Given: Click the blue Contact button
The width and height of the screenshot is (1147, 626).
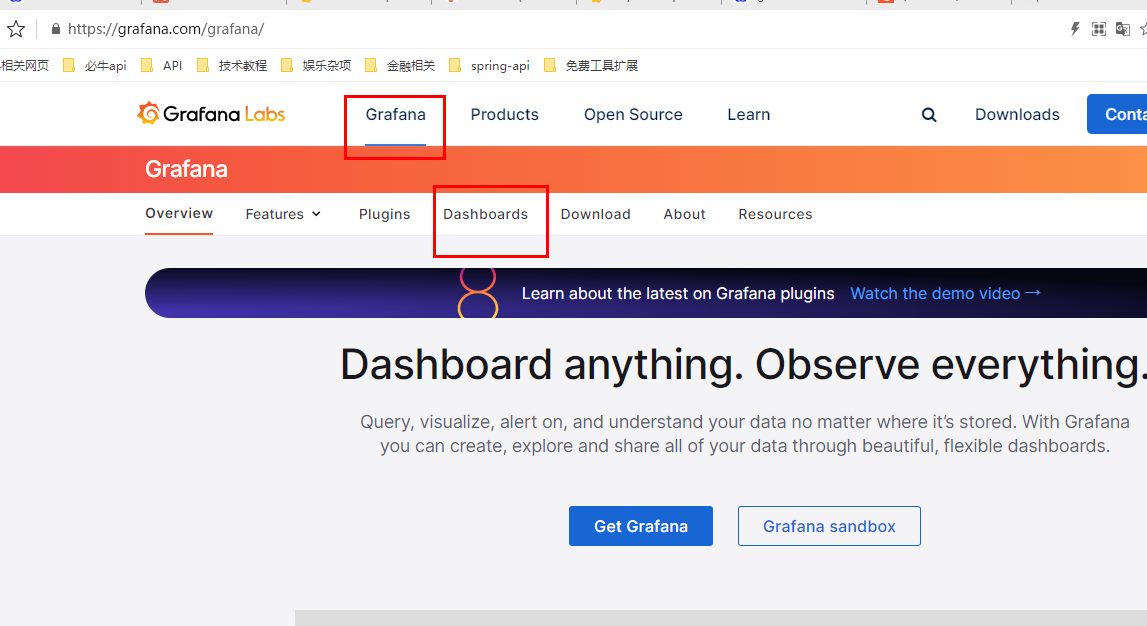Looking at the screenshot, I should pos(1117,114).
